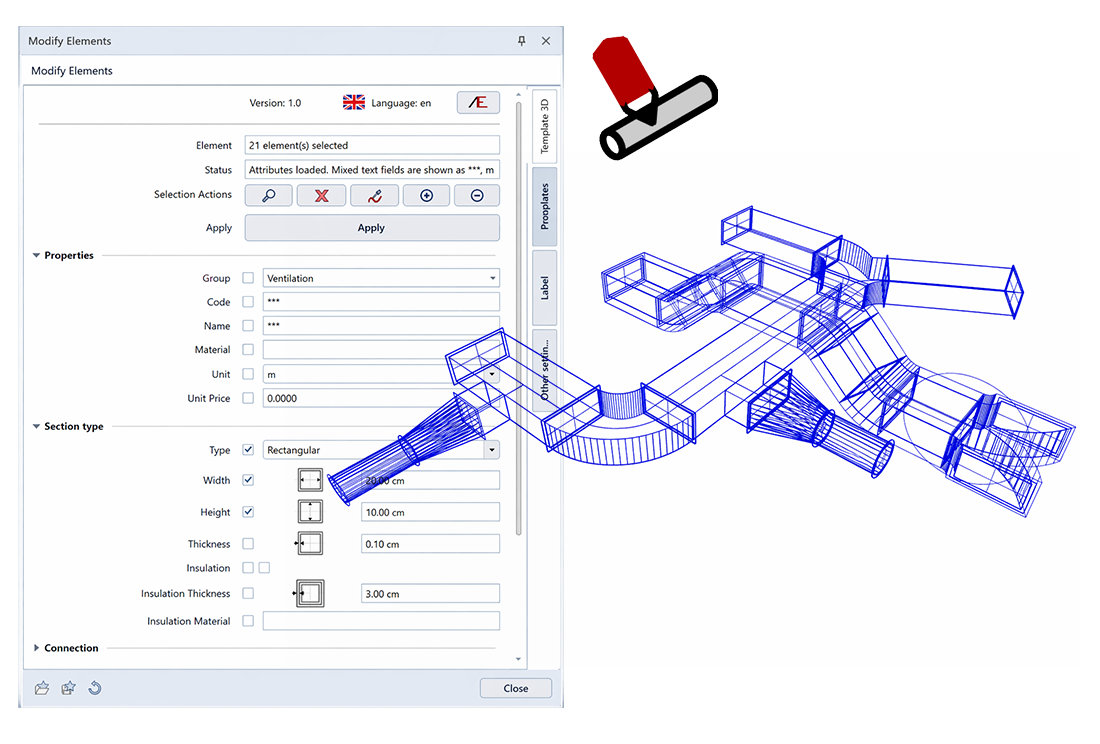
Task: Click the AE logo button
Action: (478, 102)
